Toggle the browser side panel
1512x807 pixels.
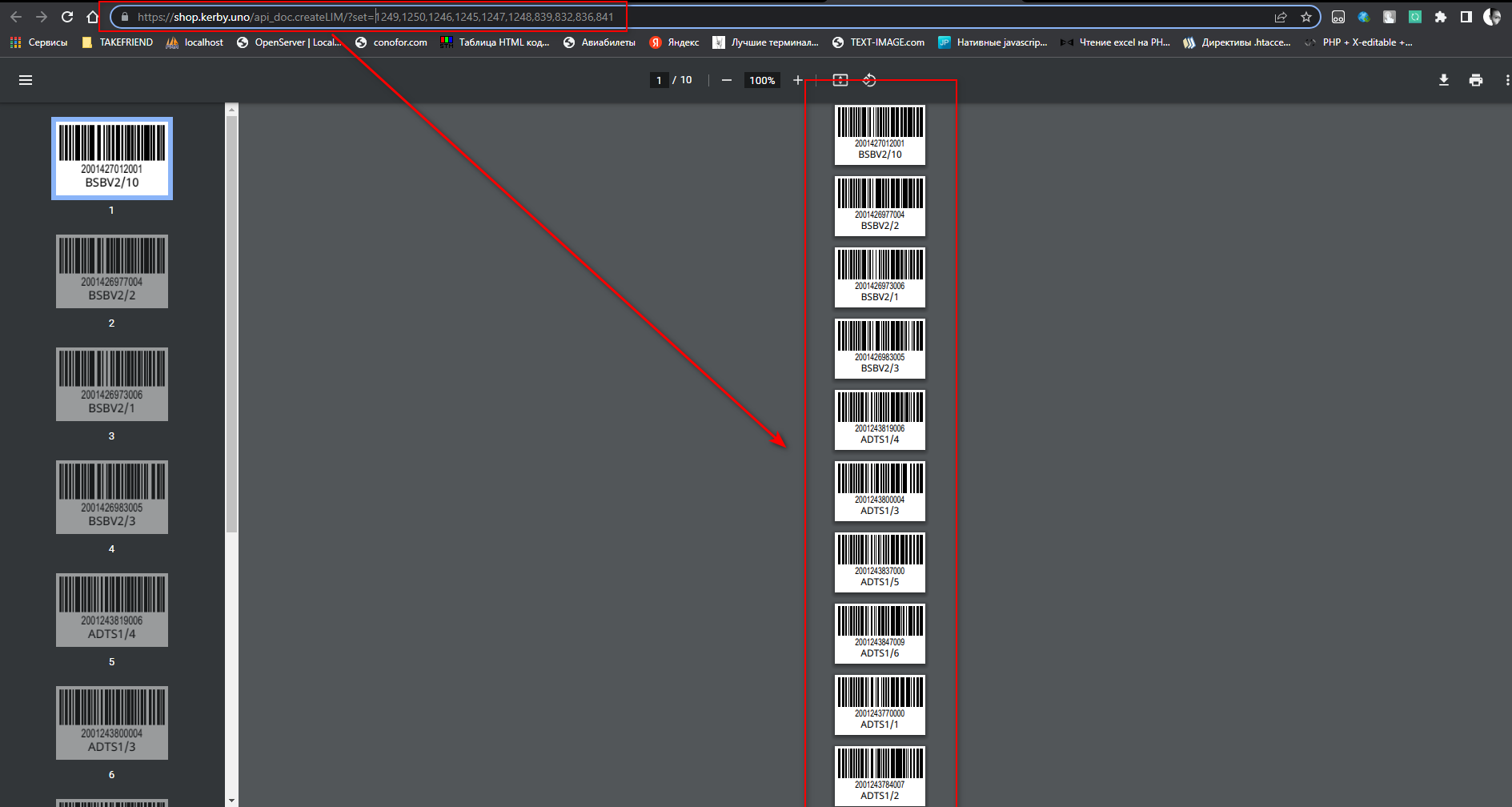click(x=1466, y=17)
